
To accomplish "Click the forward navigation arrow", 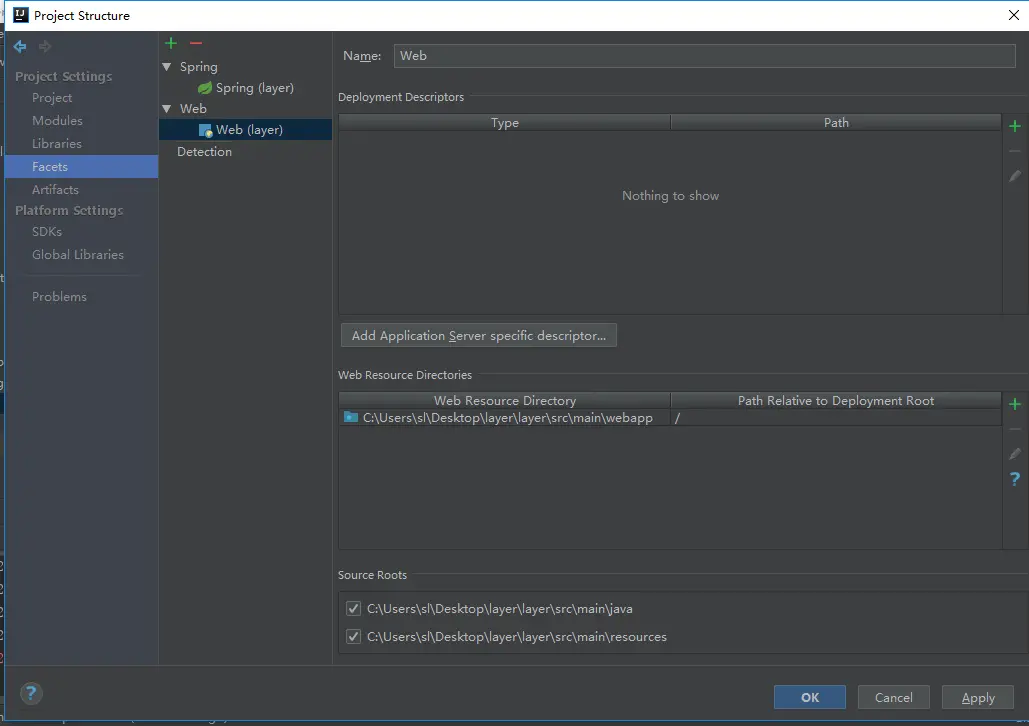I will pyautogui.click(x=45, y=46).
